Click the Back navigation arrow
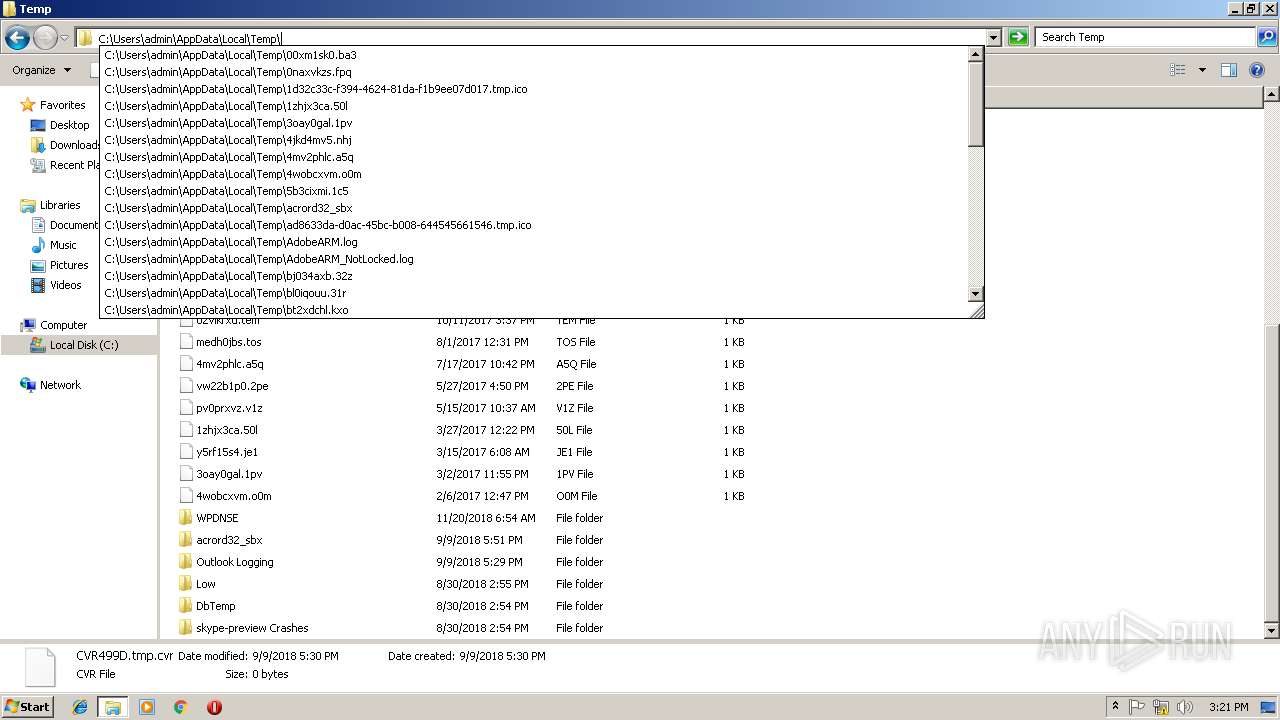1280x720 pixels. [17, 38]
